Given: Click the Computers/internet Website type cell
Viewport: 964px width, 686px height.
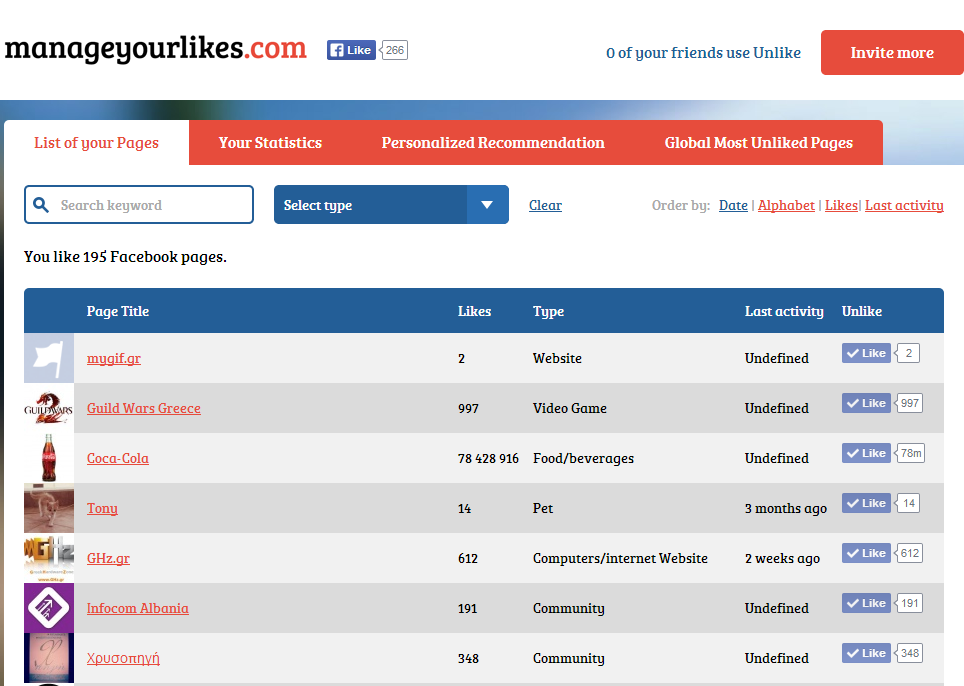Looking at the screenshot, I should tap(620, 558).
